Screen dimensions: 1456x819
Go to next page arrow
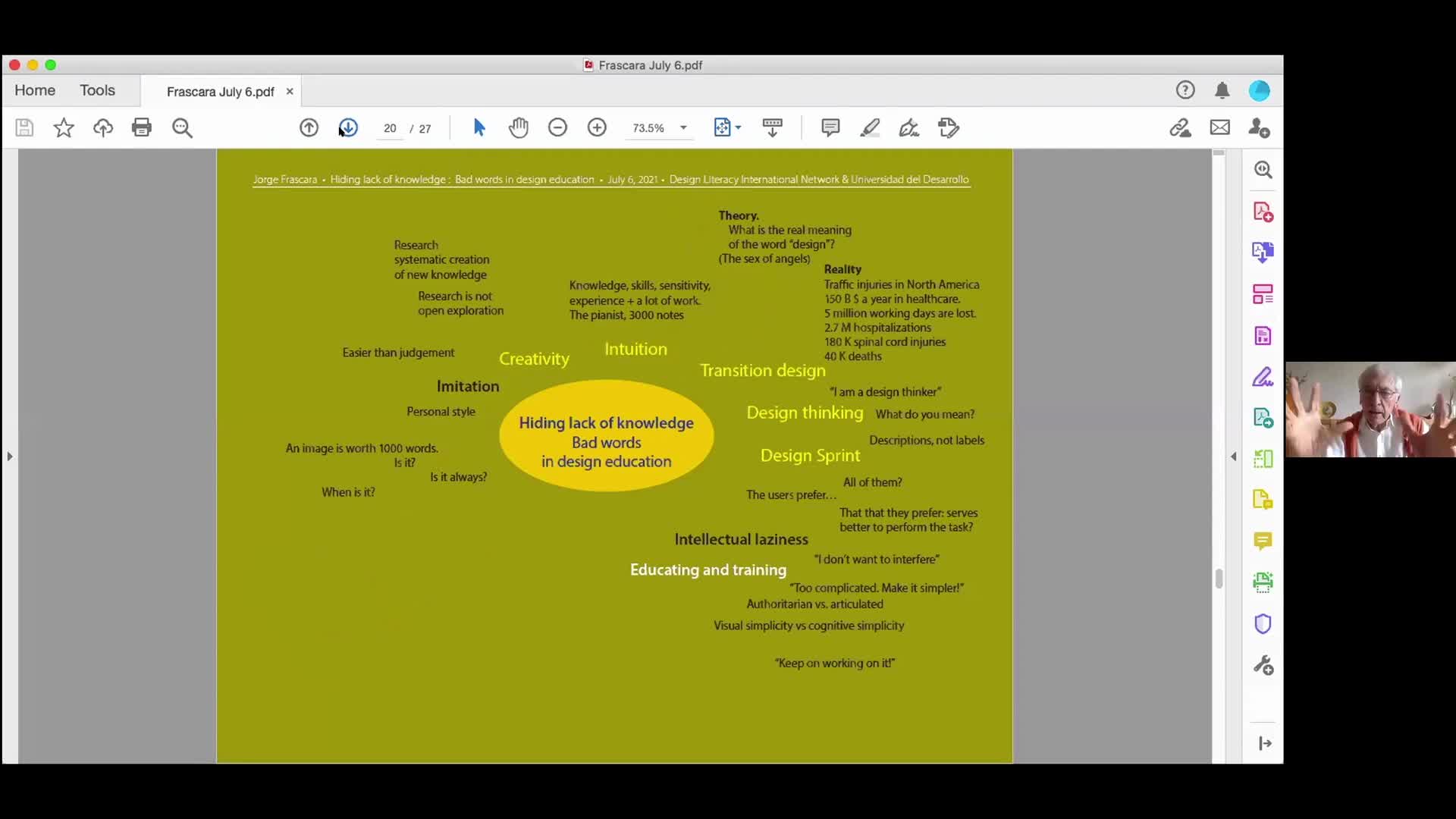tap(348, 127)
